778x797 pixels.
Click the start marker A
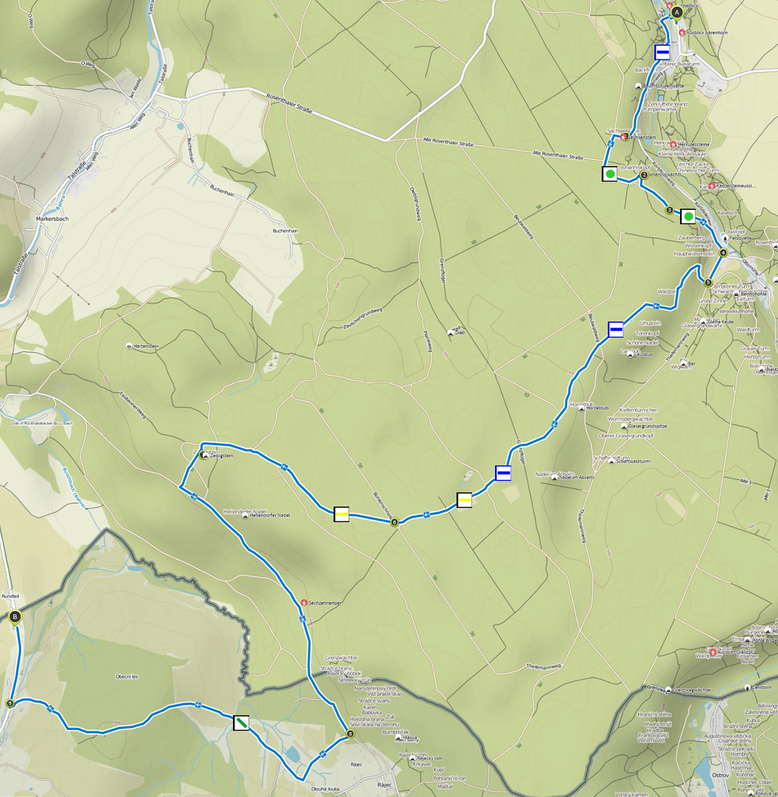point(675,12)
